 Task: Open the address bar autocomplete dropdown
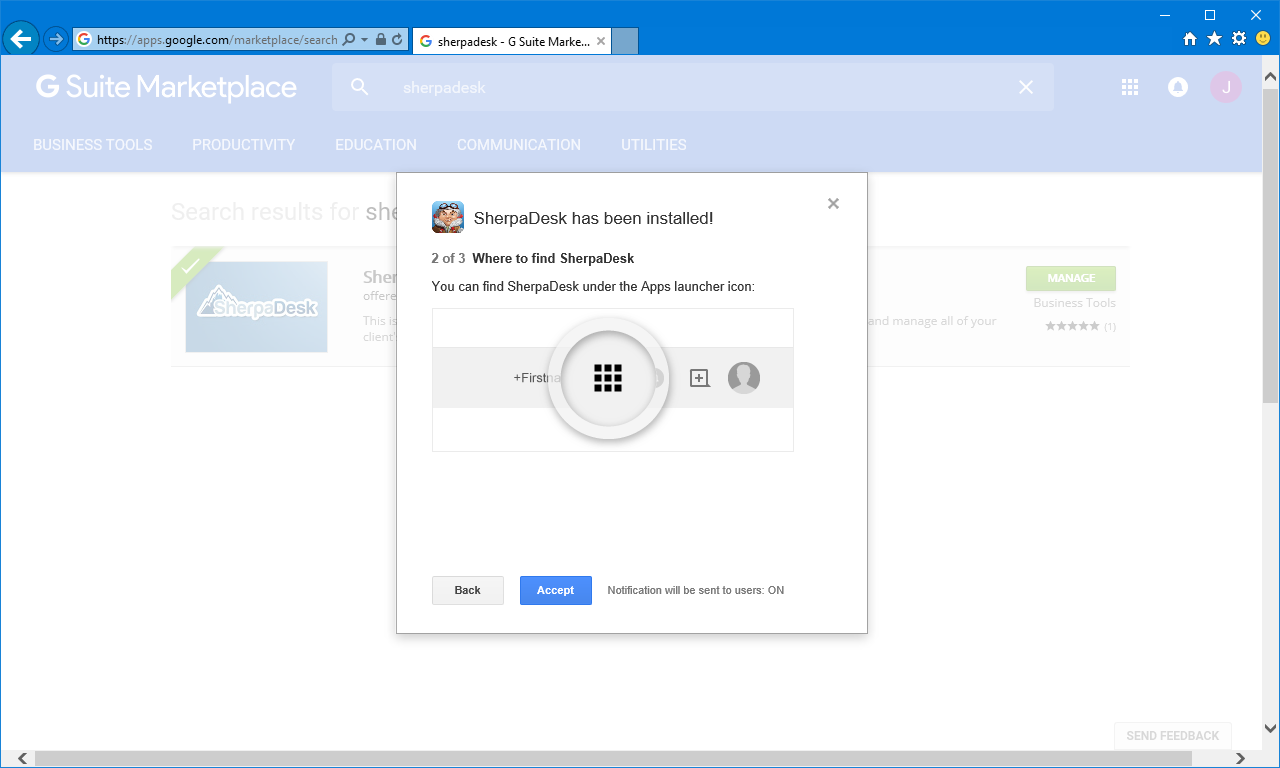(x=366, y=40)
